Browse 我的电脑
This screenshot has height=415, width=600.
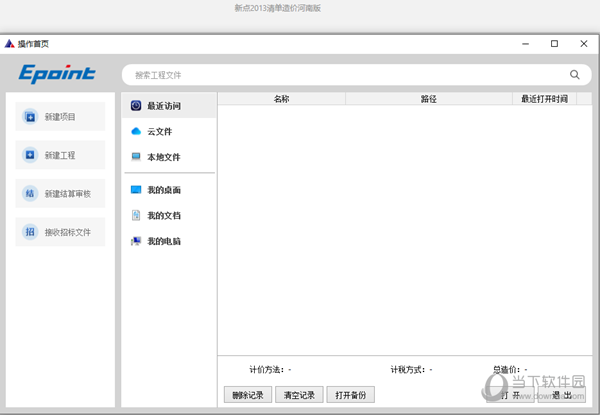pyautogui.click(x=169, y=241)
